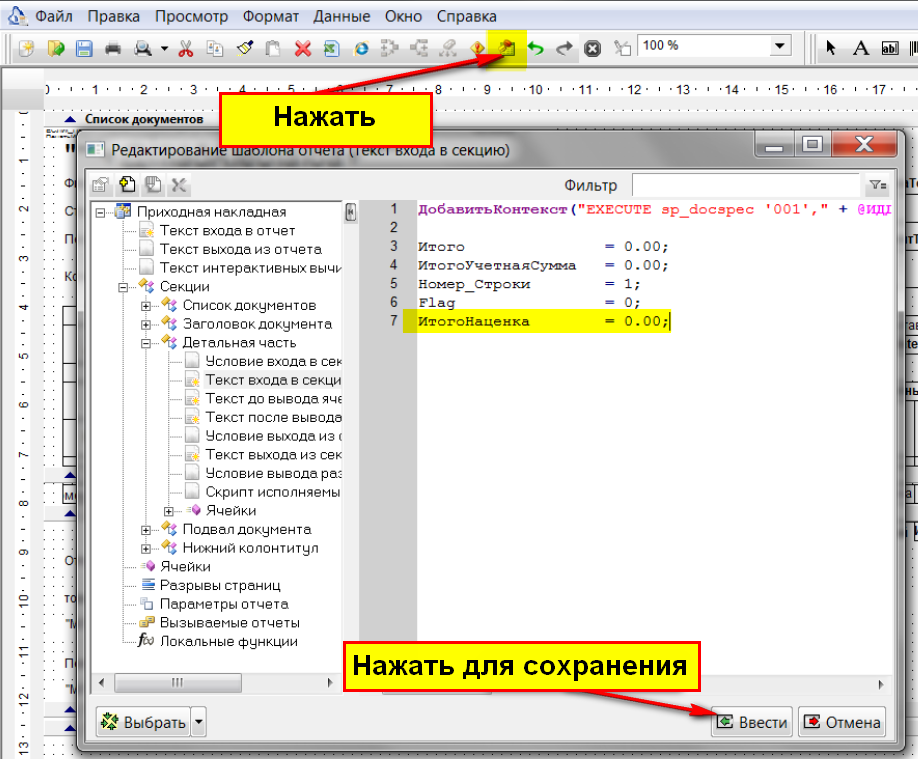918x759 pixels.
Task: Click the New report toolbar icon
Action: coord(26,48)
